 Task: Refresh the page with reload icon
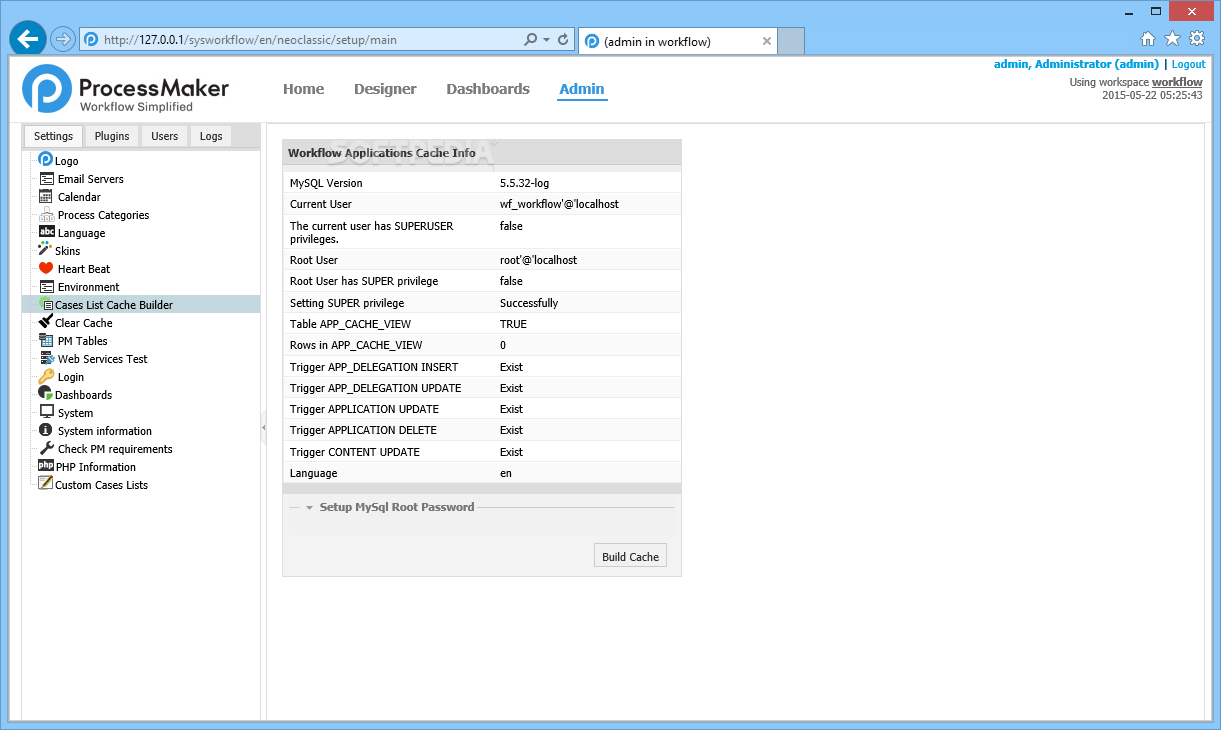pos(563,40)
